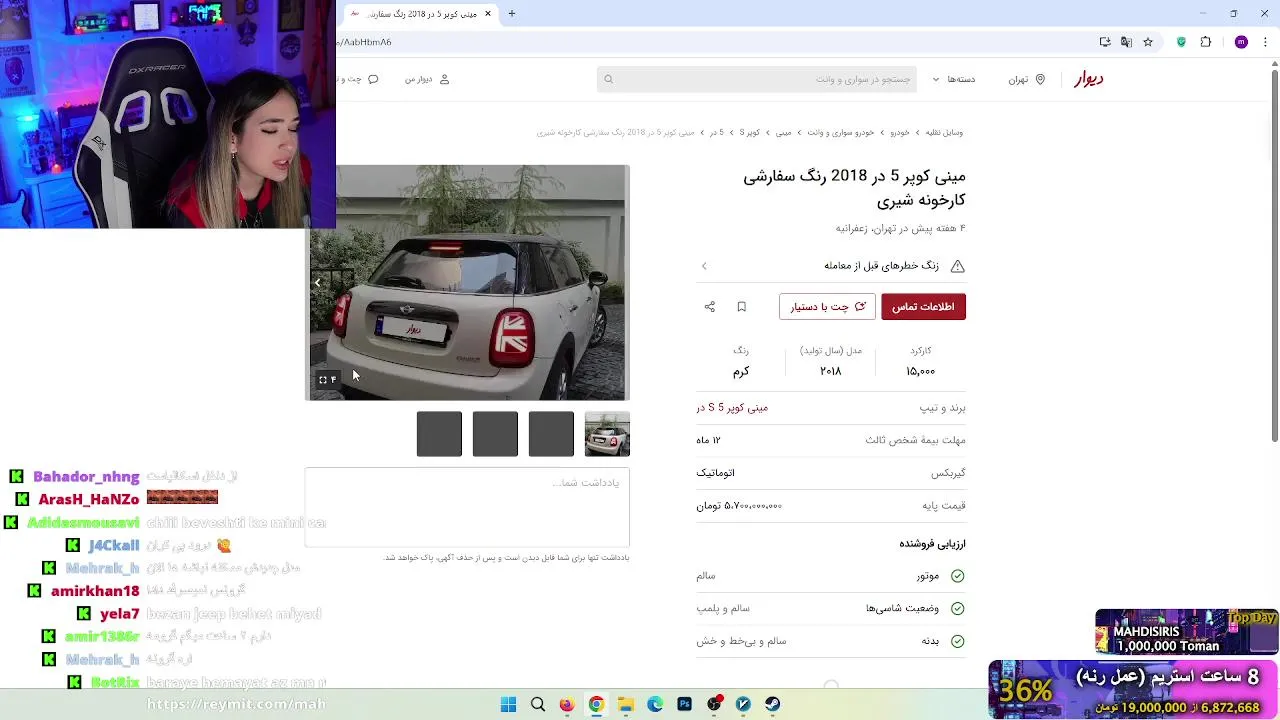1280x720 pixels.
Task: Open Steam from taskbar
Action: tap(773, 704)
